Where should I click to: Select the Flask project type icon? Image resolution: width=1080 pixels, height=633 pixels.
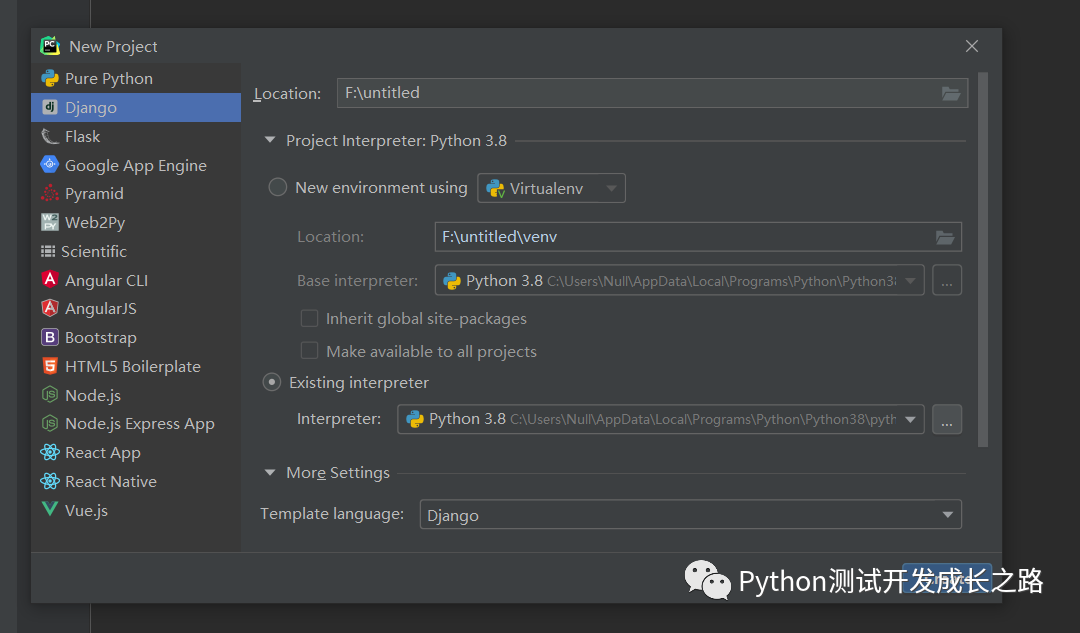pyautogui.click(x=49, y=136)
